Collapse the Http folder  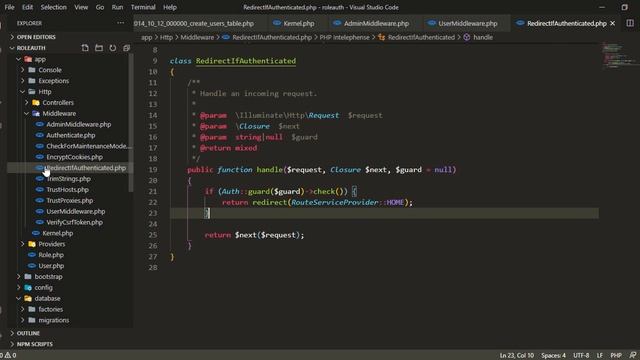tap(44, 91)
